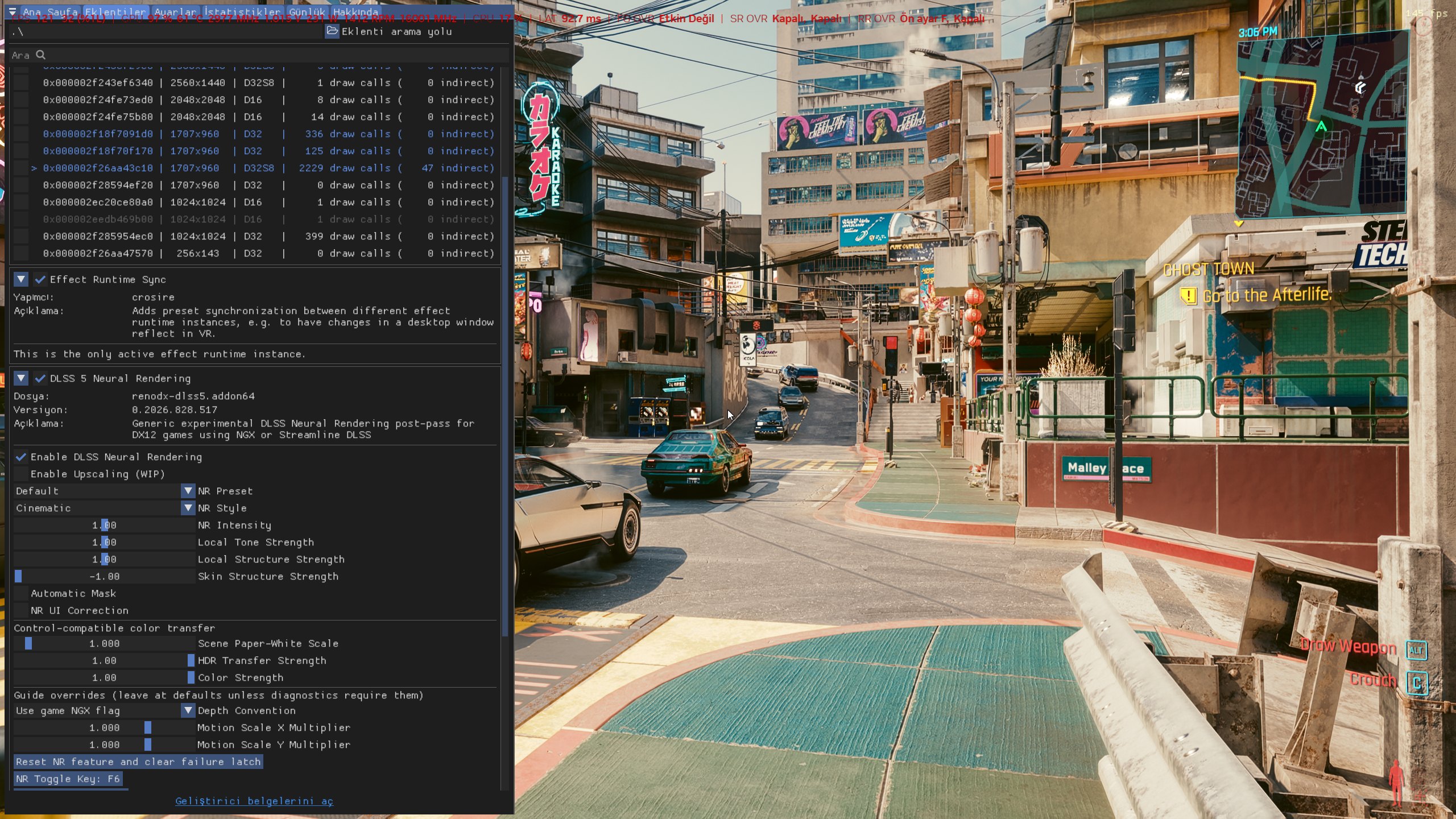
Task: Tick the checkbox for buffer 0x000002f18f7091d0
Action: point(21,134)
